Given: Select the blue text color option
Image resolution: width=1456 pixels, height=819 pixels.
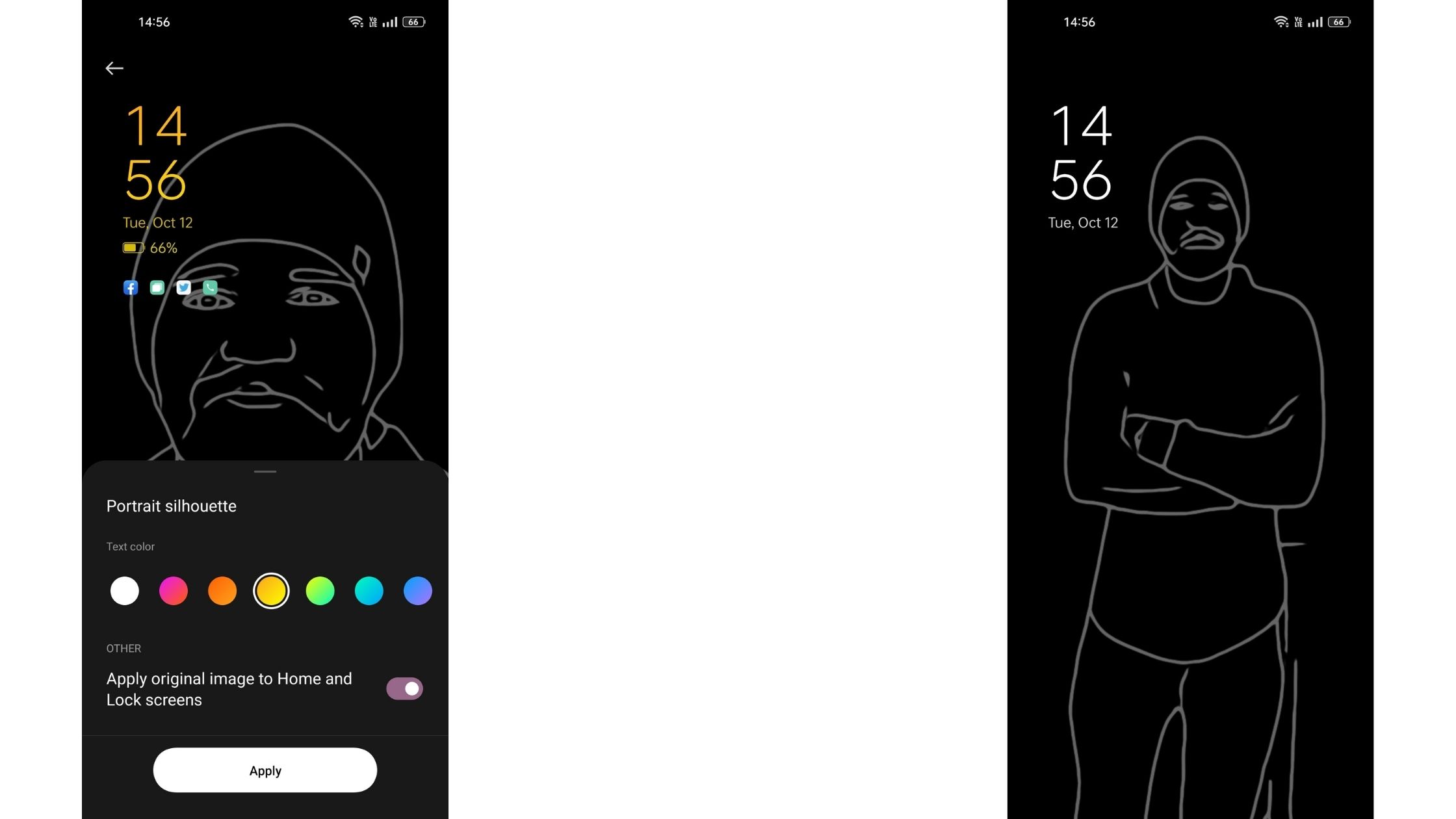Looking at the screenshot, I should [418, 590].
